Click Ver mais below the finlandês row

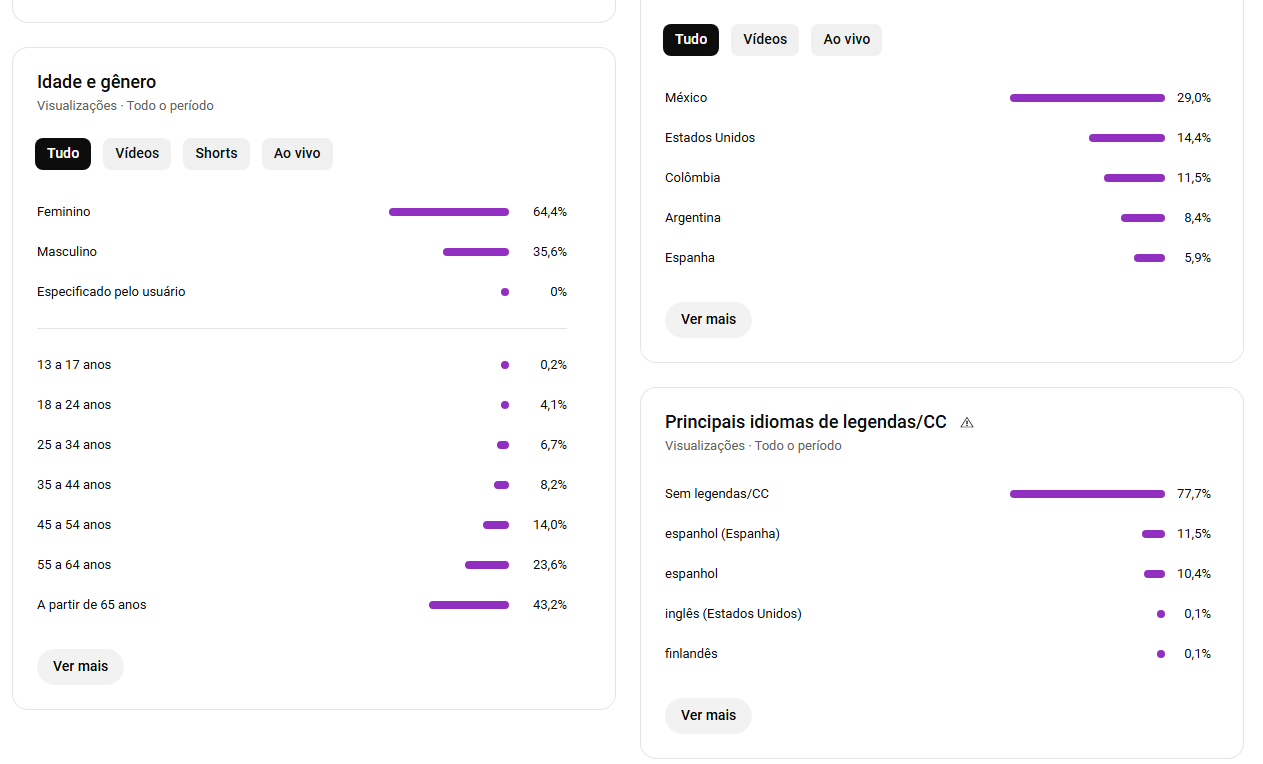(708, 716)
